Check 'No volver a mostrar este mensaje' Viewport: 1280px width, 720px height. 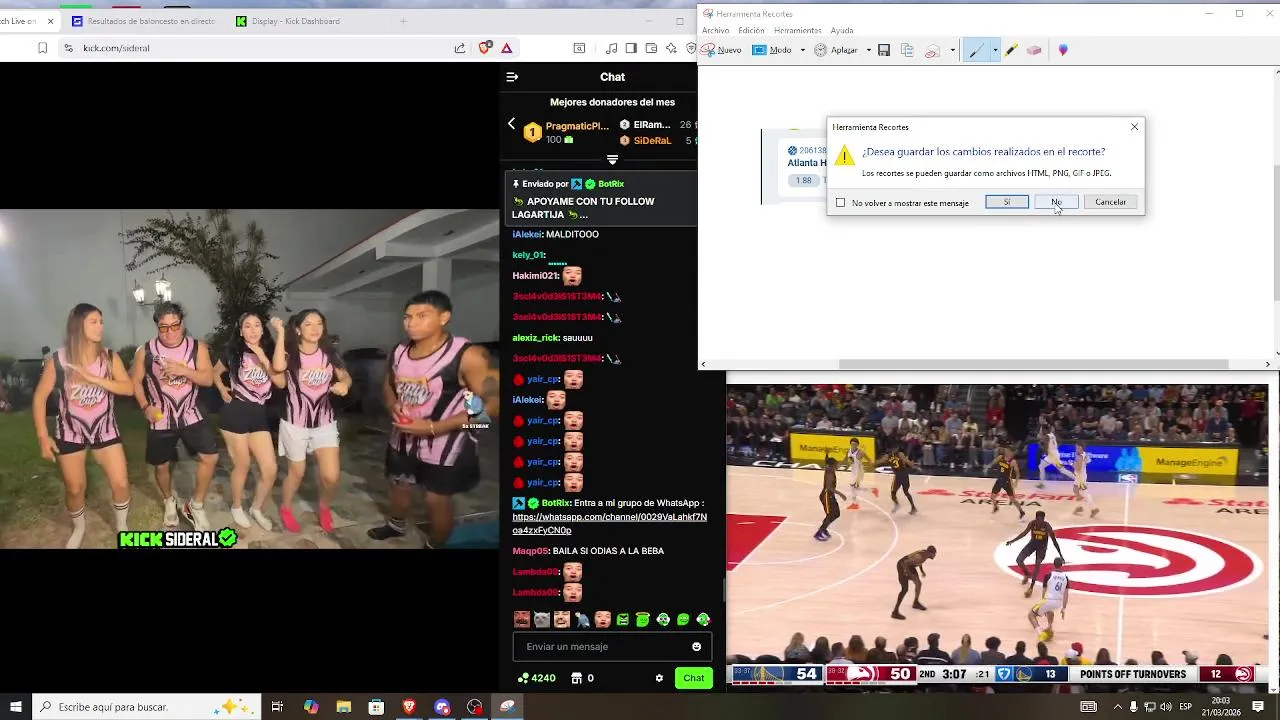(840, 203)
